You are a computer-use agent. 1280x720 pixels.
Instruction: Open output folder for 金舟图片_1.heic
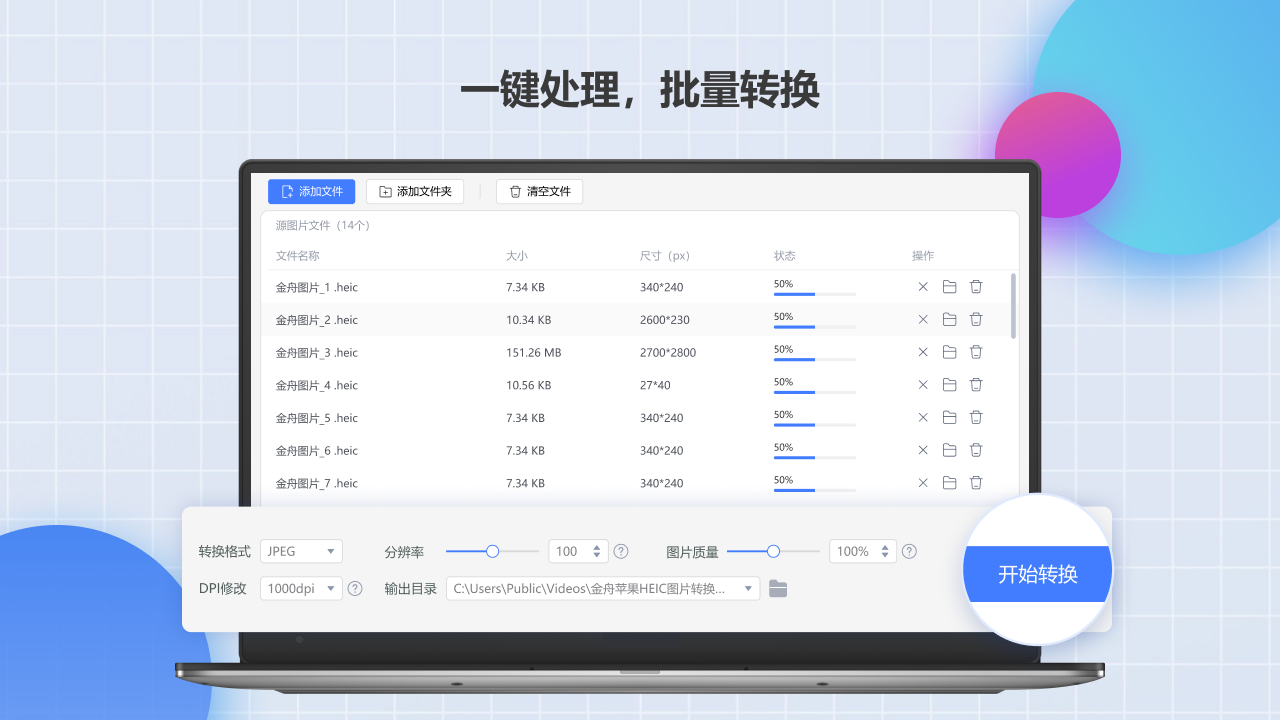point(949,286)
